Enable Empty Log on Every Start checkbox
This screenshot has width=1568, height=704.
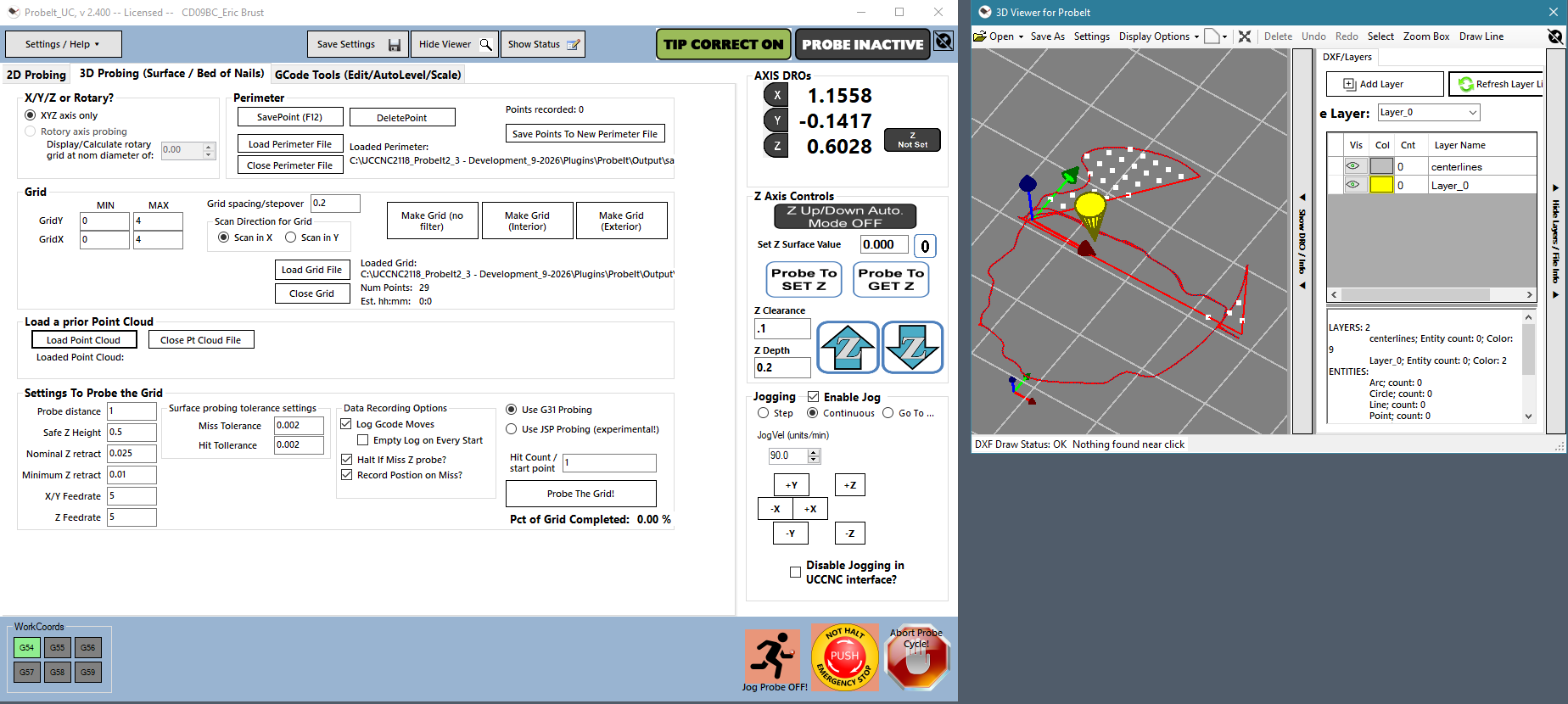coord(363,440)
